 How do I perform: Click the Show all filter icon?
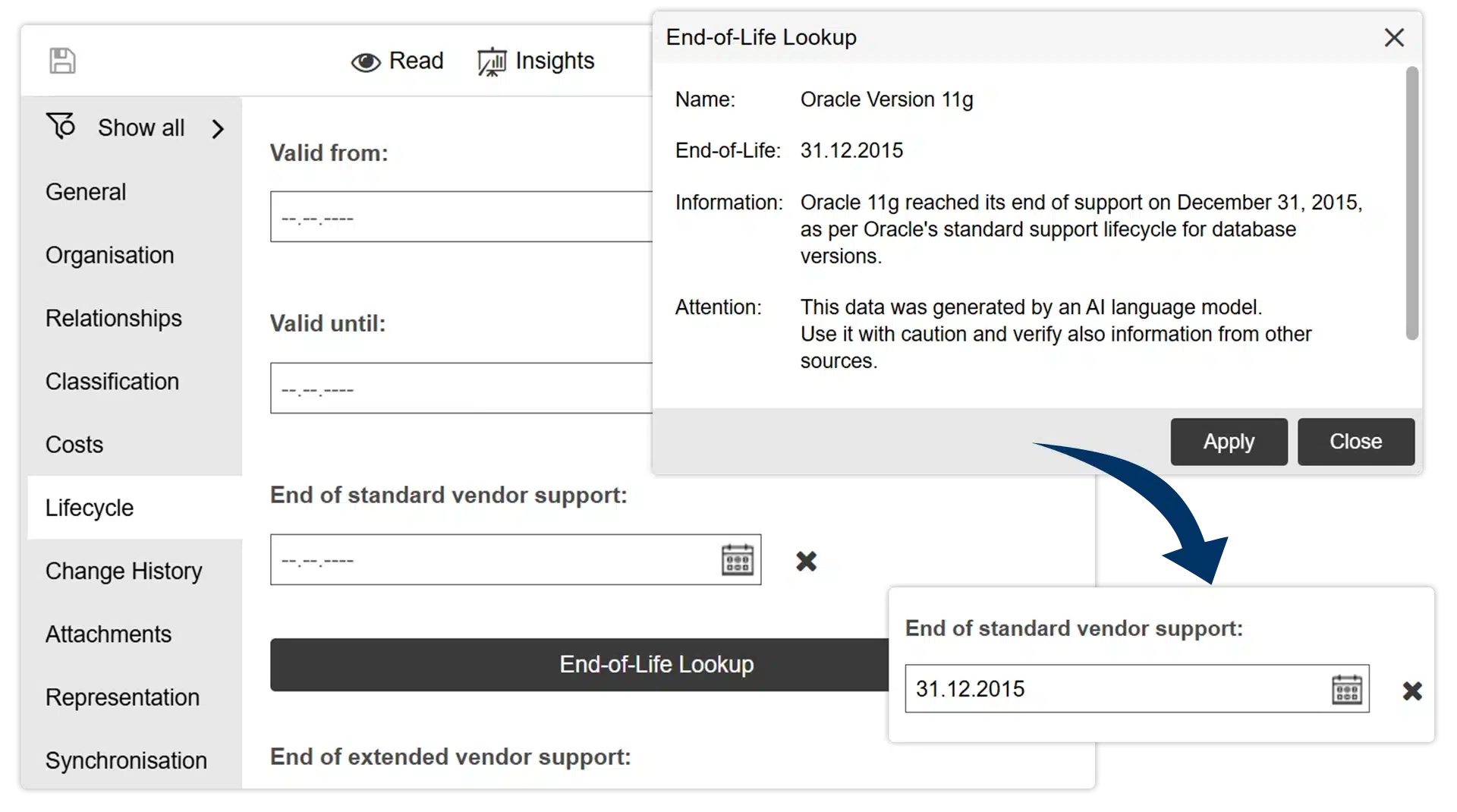pos(61,126)
